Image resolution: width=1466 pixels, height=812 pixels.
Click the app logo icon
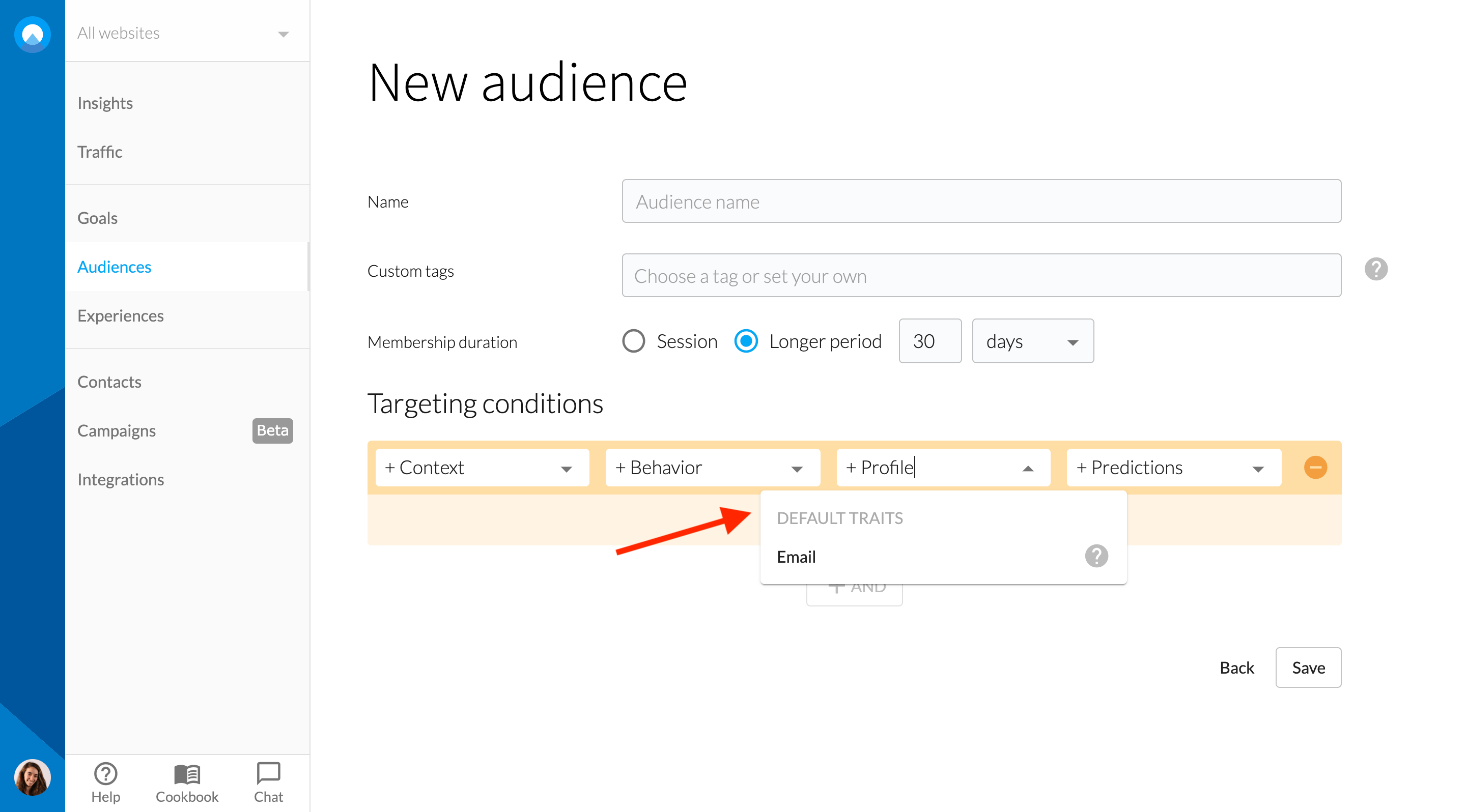(33, 34)
